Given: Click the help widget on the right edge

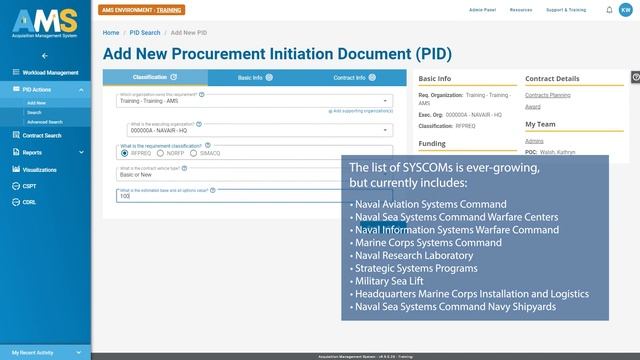Looking at the screenshot, I should (x=636, y=77).
